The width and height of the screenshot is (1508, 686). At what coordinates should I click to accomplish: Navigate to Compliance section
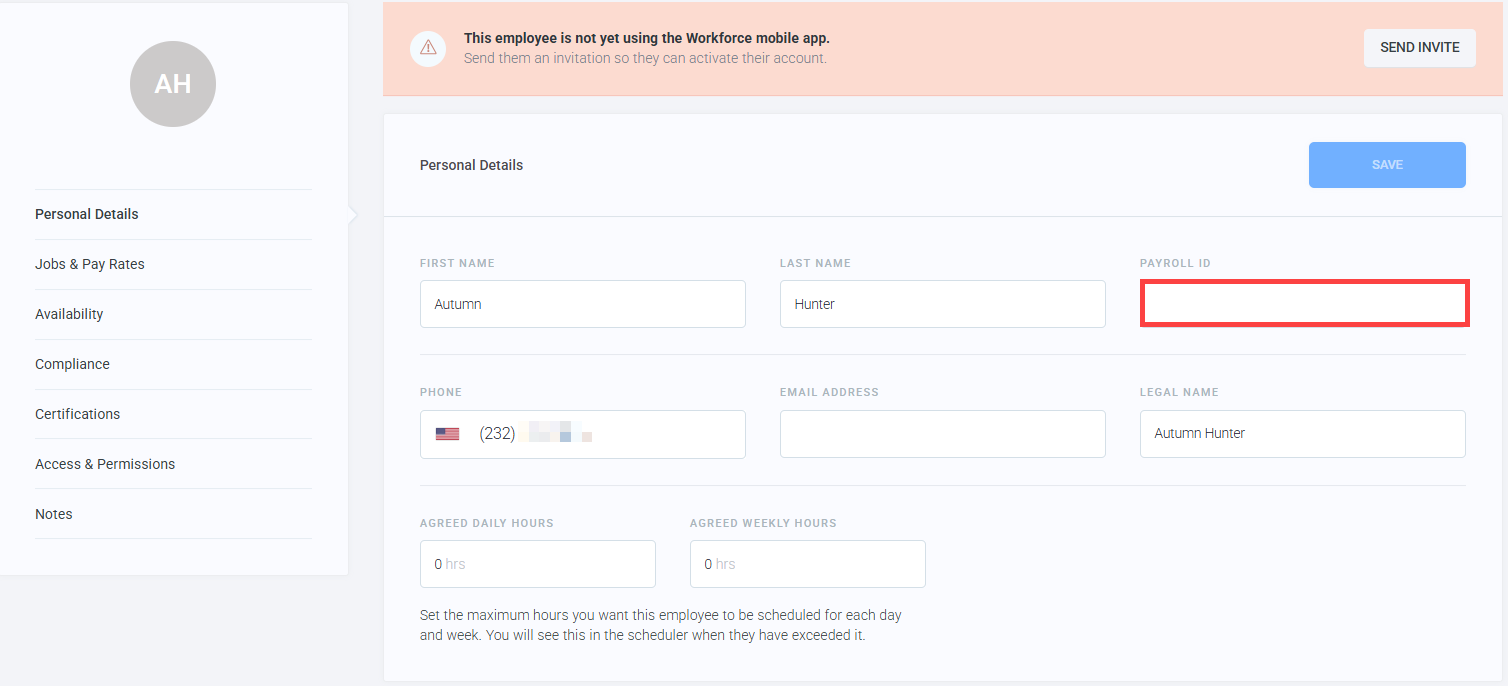pos(72,364)
